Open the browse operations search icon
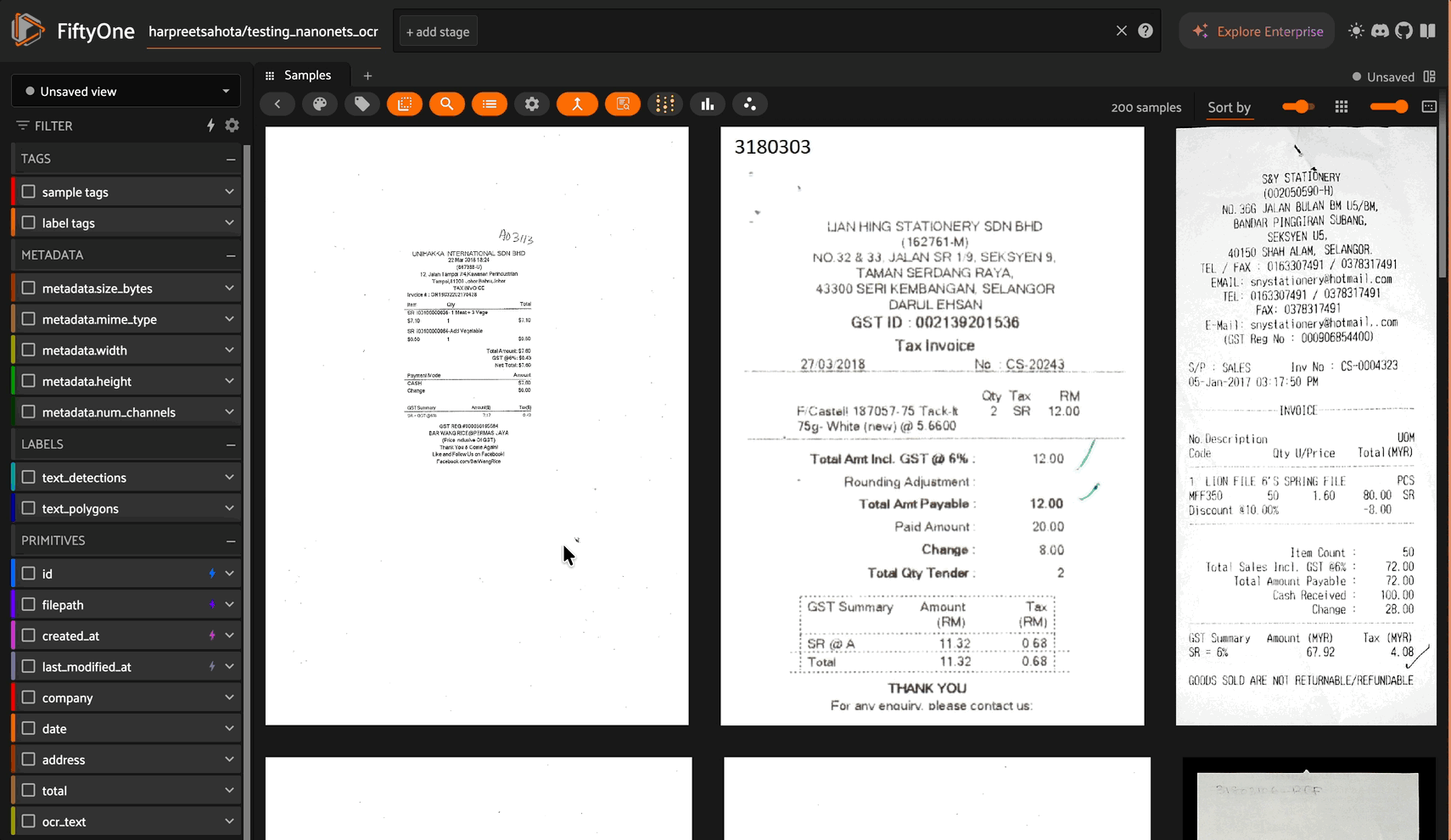 (447, 104)
